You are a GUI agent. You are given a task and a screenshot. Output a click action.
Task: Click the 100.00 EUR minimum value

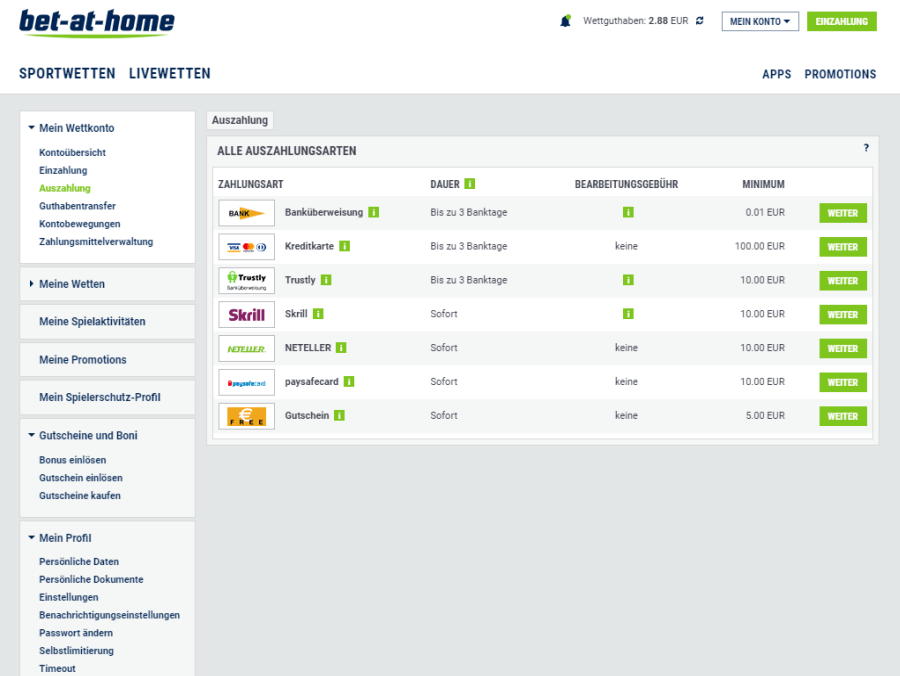[x=759, y=246]
